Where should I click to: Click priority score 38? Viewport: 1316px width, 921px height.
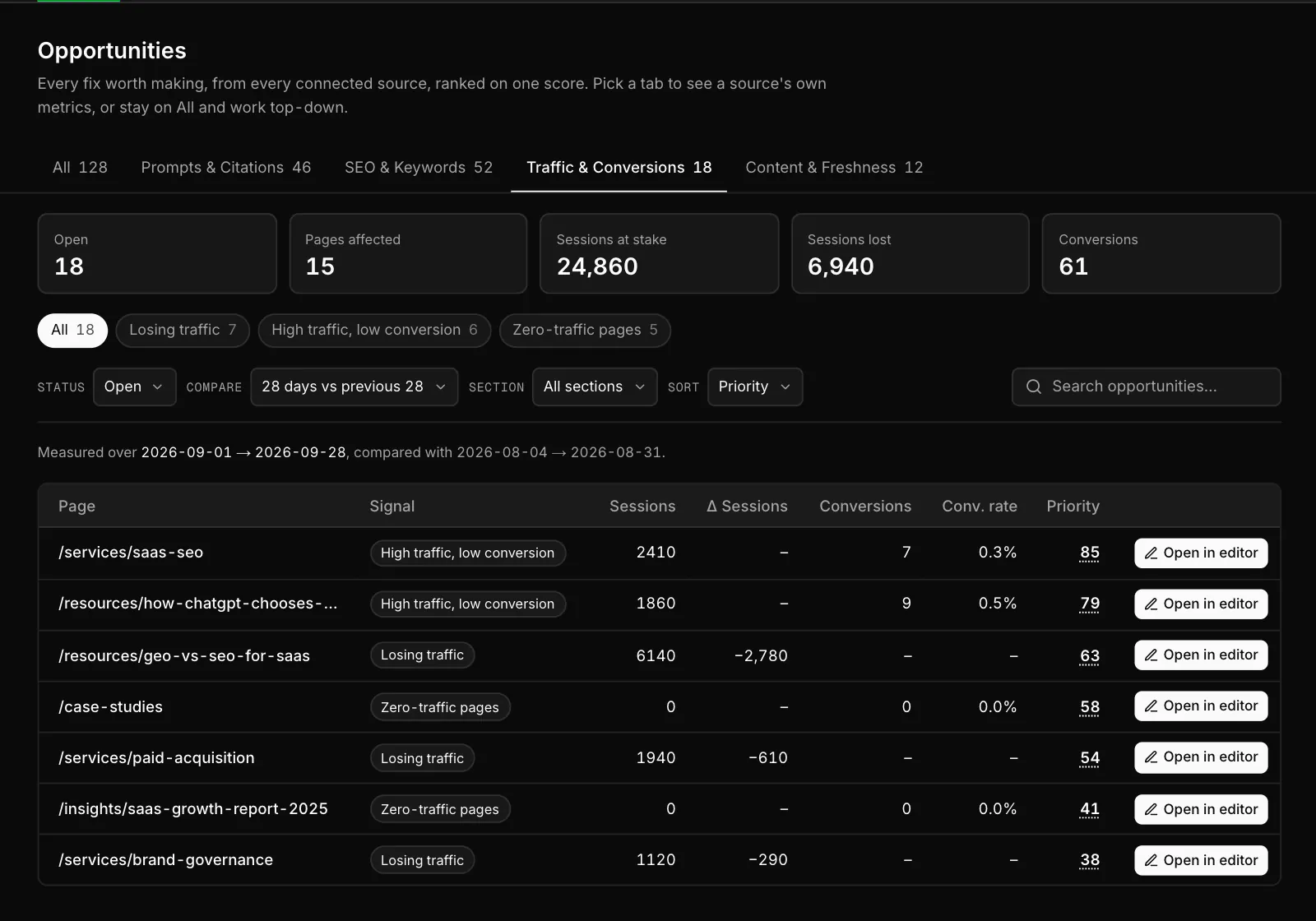tap(1089, 860)
